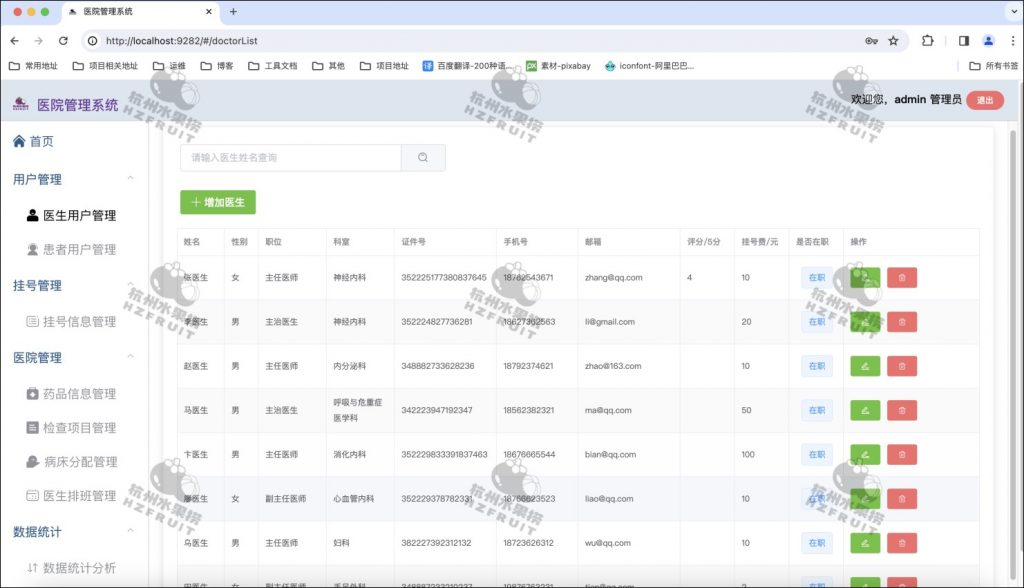This screenshot has height=588, width=1024.
Task: Click the magnifier search icon
Action: point(422,157)
